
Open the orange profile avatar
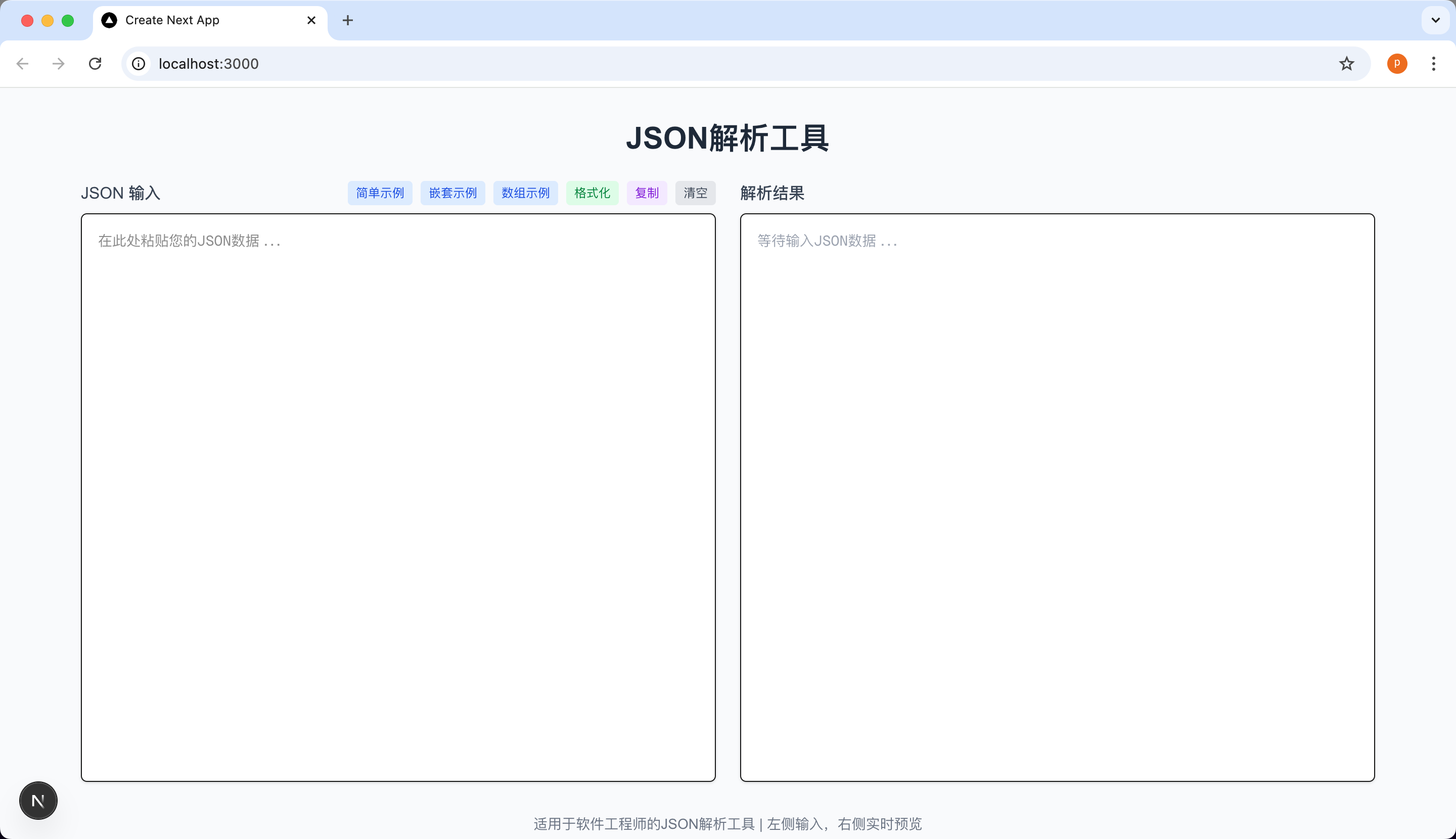tap(1397, 63)
